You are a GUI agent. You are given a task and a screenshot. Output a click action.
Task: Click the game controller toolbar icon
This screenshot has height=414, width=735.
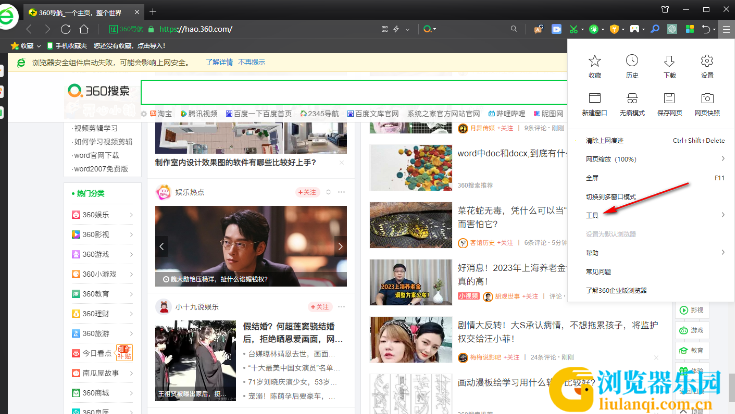634,29
